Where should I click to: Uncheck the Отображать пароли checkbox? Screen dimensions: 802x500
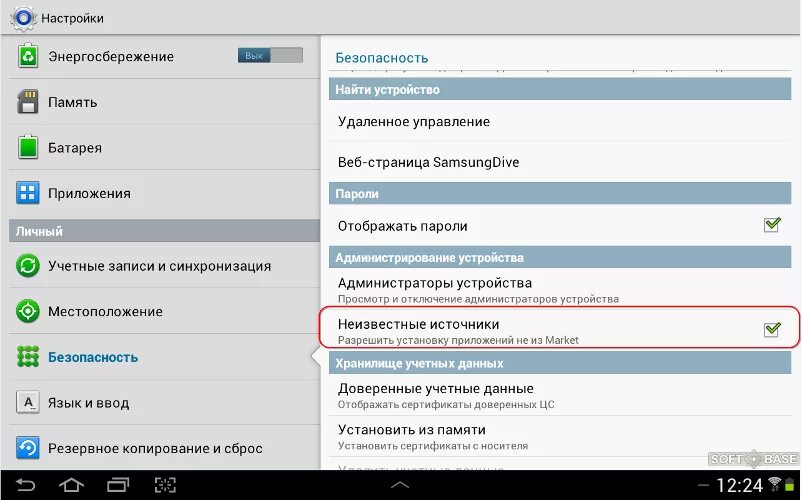(x=772, y=224)
